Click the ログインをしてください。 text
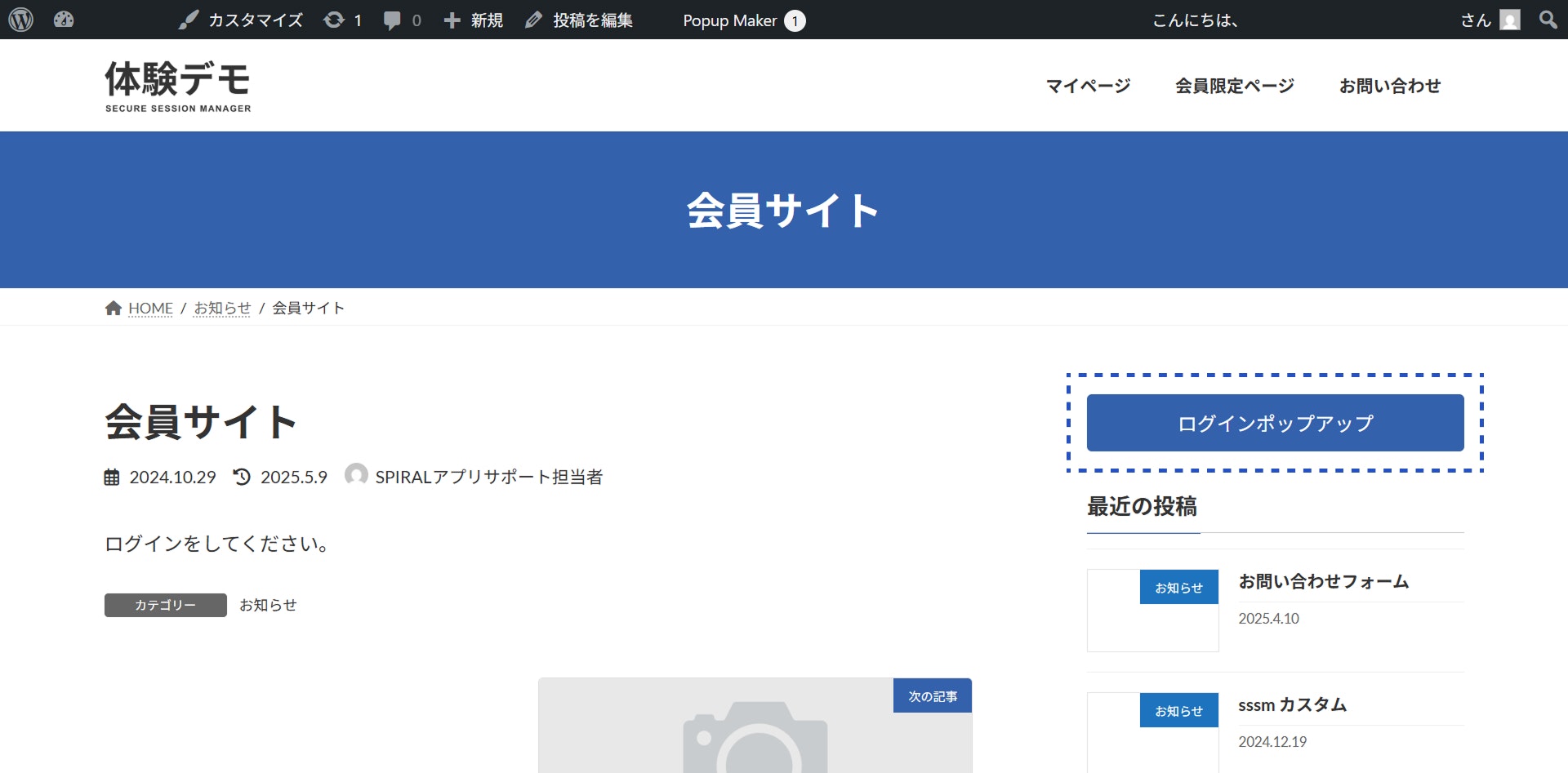Image resolution: width=1568 pixels, height=773 pixels. tap(216, 544)
